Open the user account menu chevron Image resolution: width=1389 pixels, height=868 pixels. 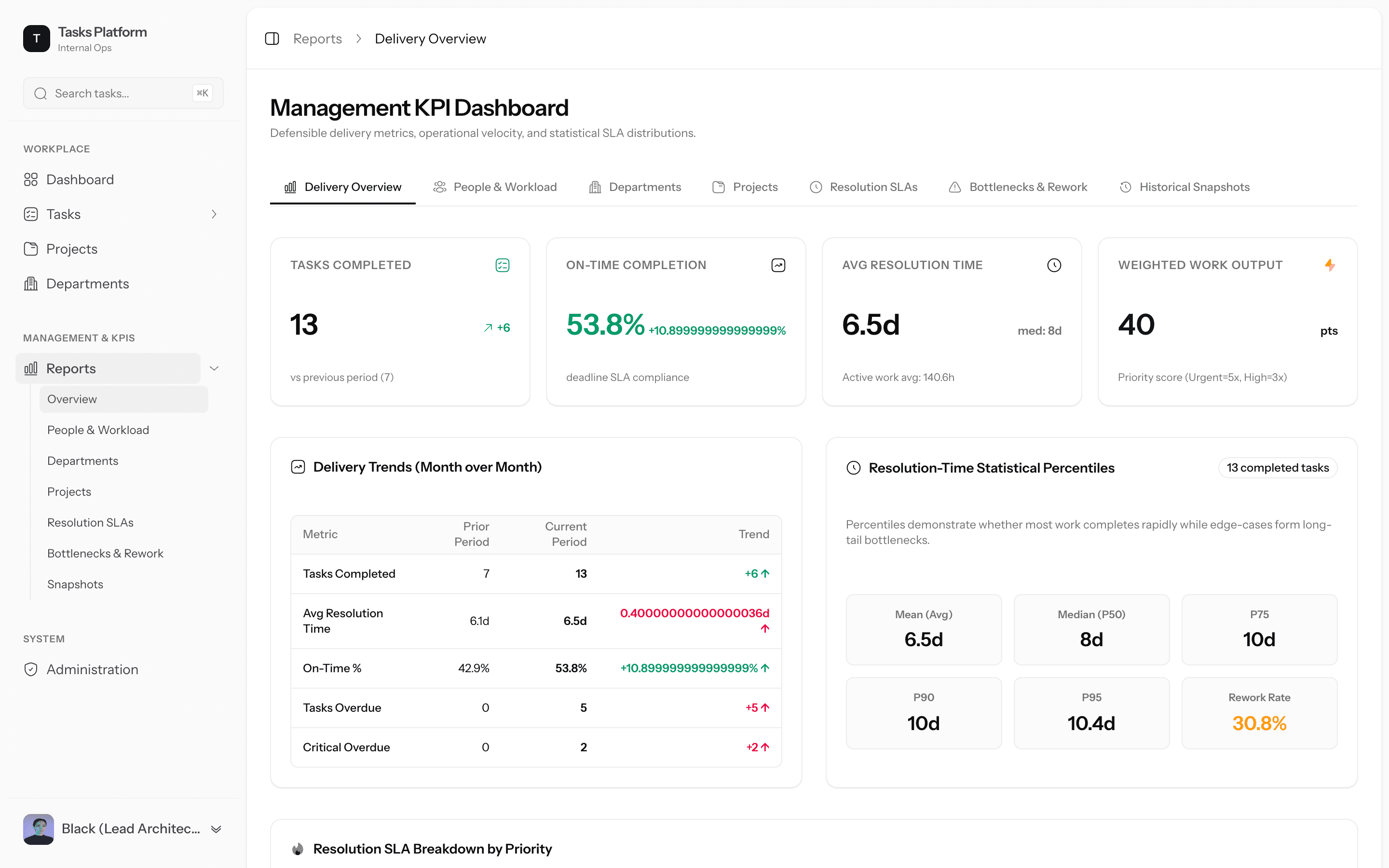pyautogui.click(x=217, y=829)
